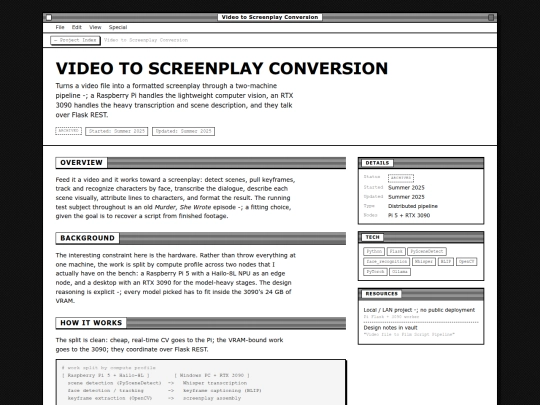The width and height of the screenshot is (540, 405).
Task: Click the Updated value 'Summer 2025' in Details
Action: [x=406, y=197]
